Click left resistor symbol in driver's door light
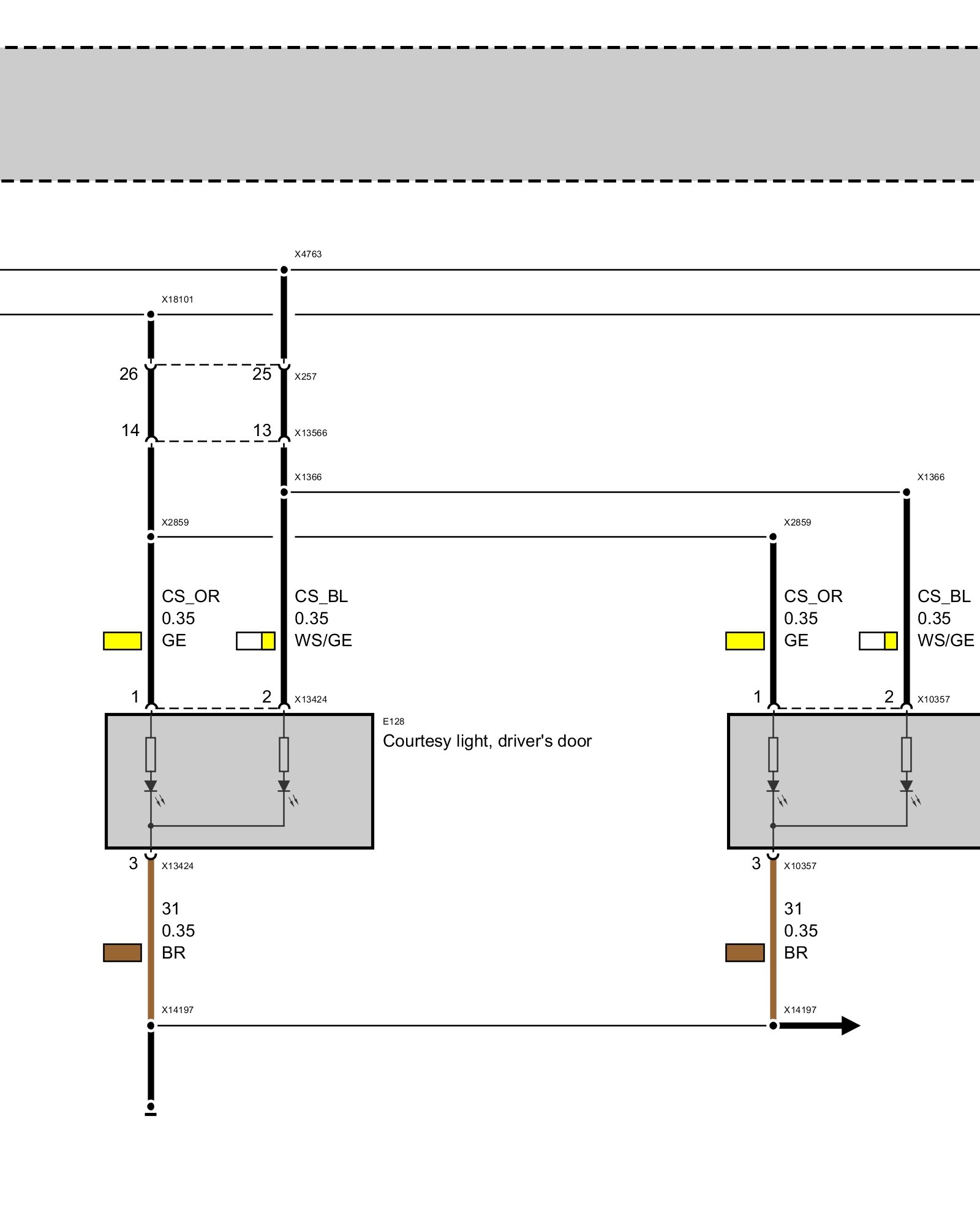Screen dimensions: 980x1225 (151, 755)
